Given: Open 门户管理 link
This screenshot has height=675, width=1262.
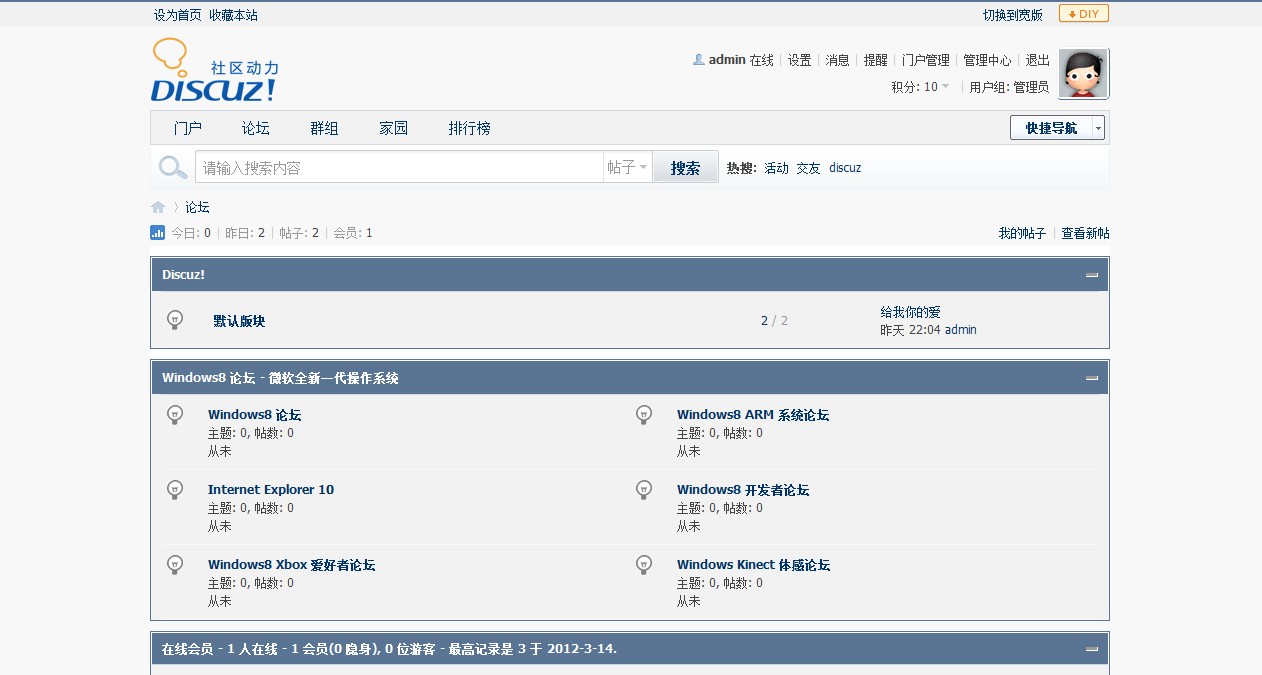Looking at the screenshot, I should coord(925,60).
